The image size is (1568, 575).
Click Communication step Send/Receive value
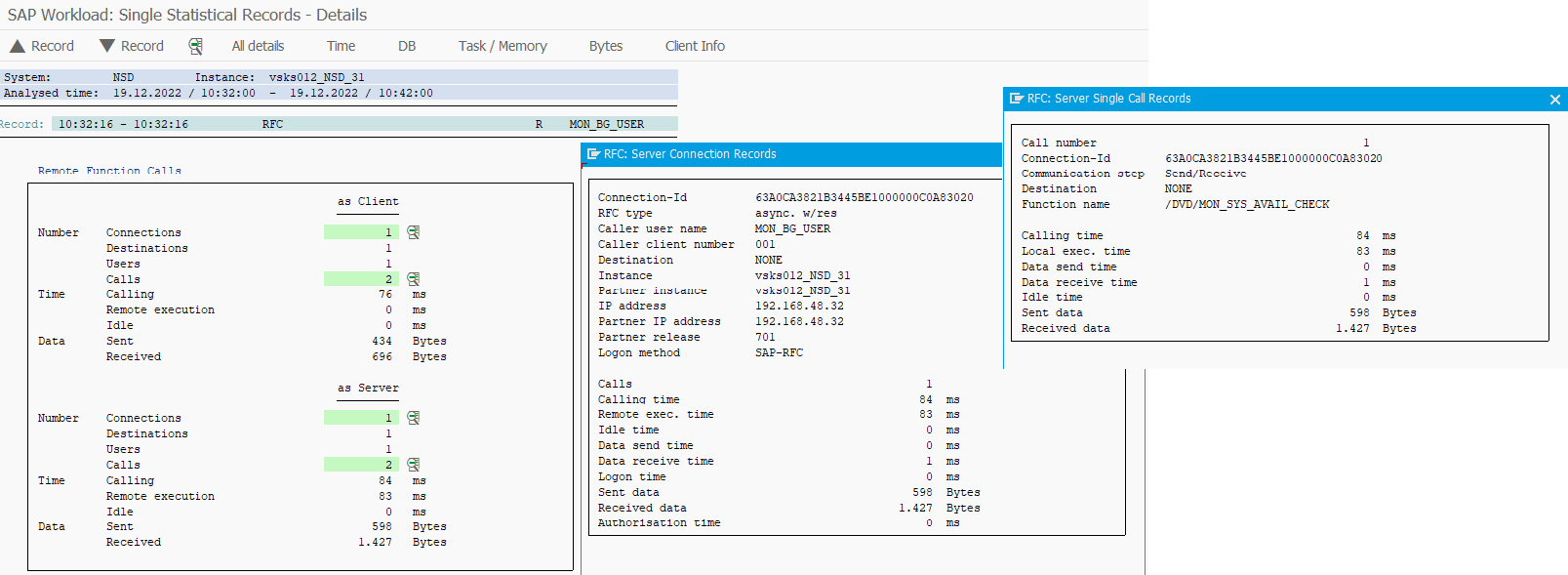click(1205, 174)
